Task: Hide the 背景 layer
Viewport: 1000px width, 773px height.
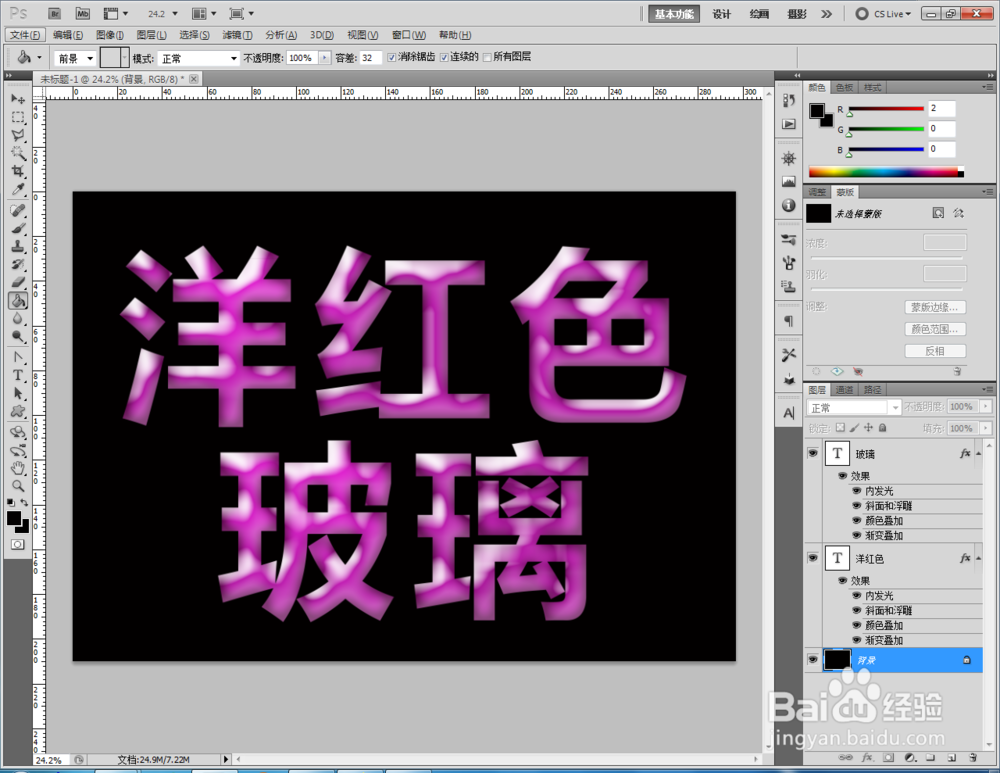Action: point(812,659)
